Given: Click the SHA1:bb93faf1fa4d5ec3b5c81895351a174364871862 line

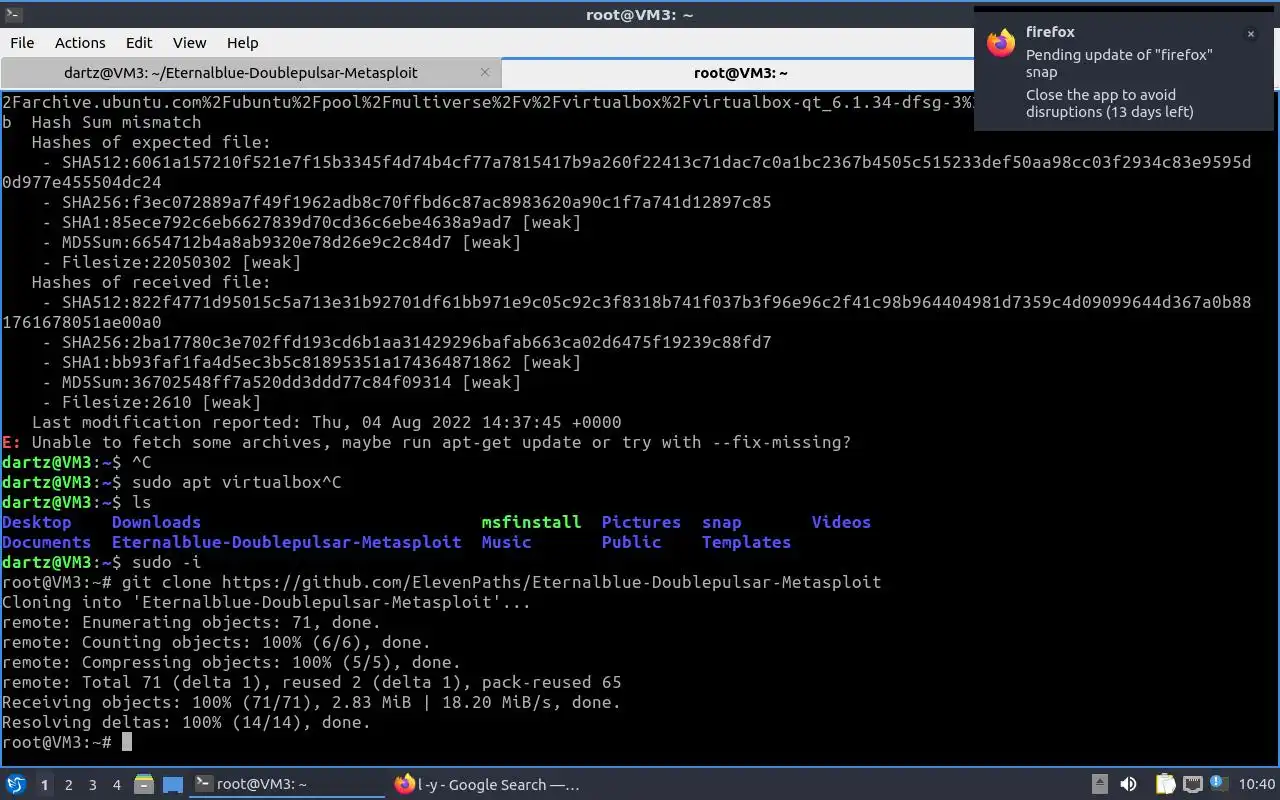Looking at the screenshot, I should [x=311, y=362].
